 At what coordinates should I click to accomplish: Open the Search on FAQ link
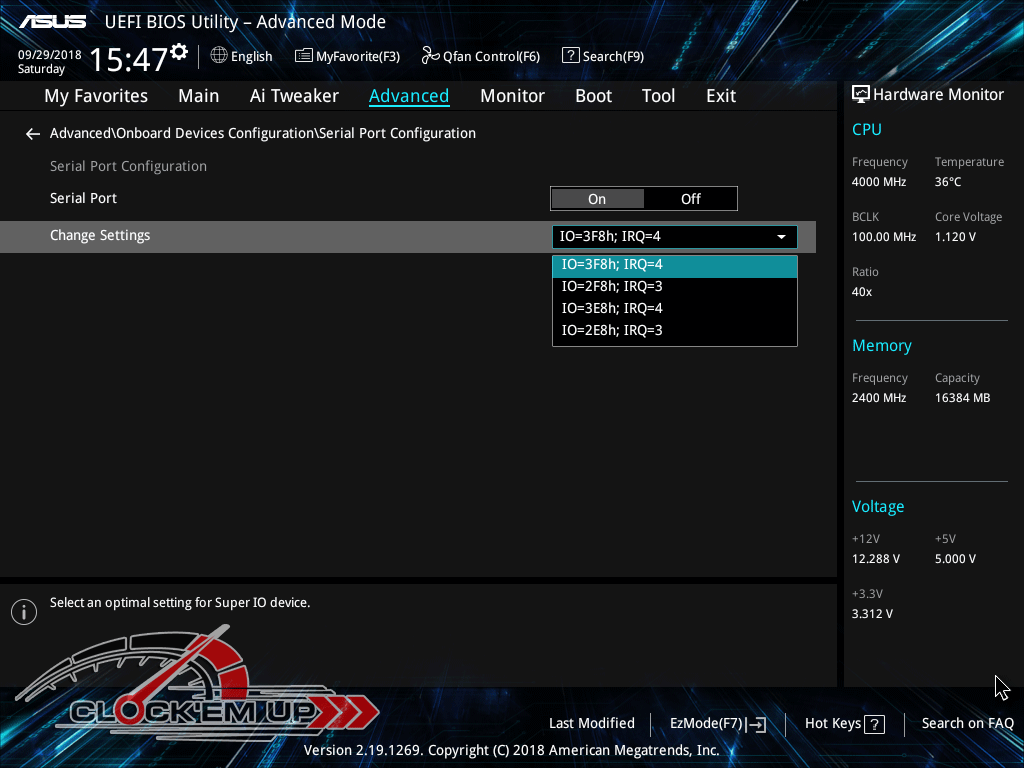click(x=967, y=724)
